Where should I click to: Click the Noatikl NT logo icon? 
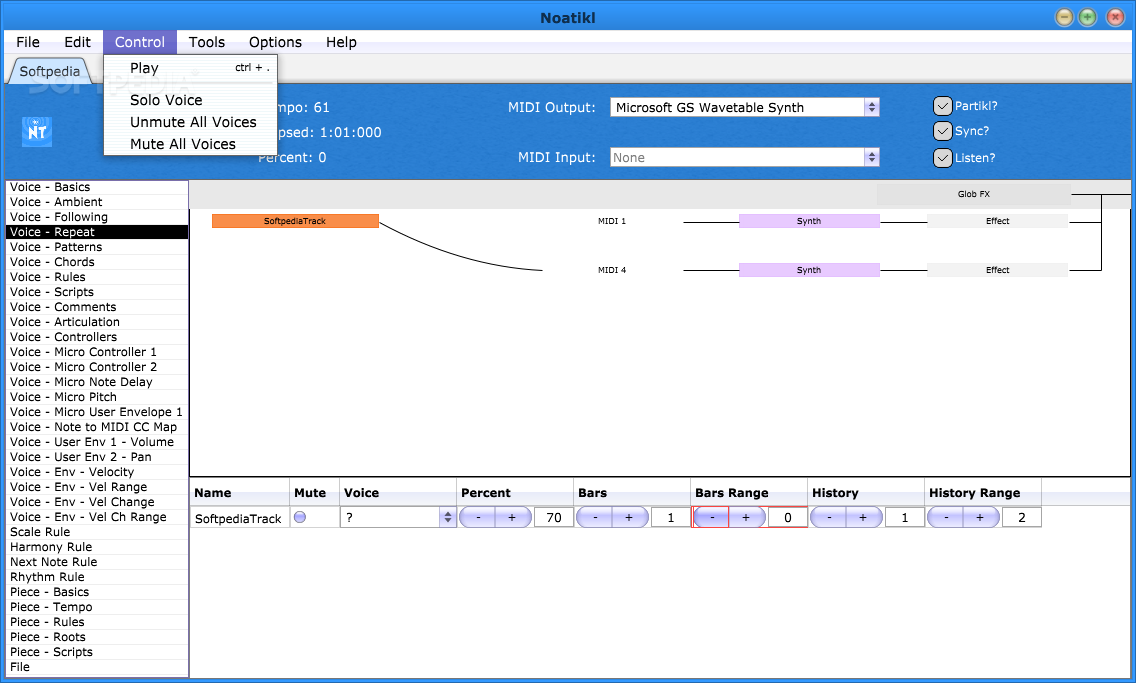pyautogui.click(x=37, y=132)
